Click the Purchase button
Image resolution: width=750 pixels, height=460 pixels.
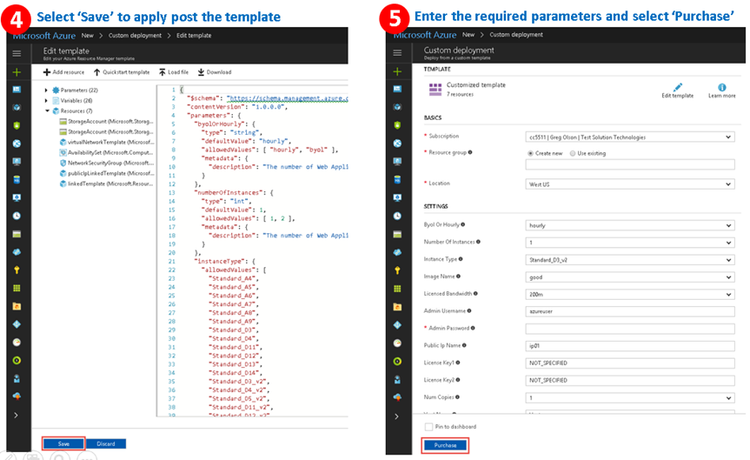pyautogui.click(x=445, y=445)
